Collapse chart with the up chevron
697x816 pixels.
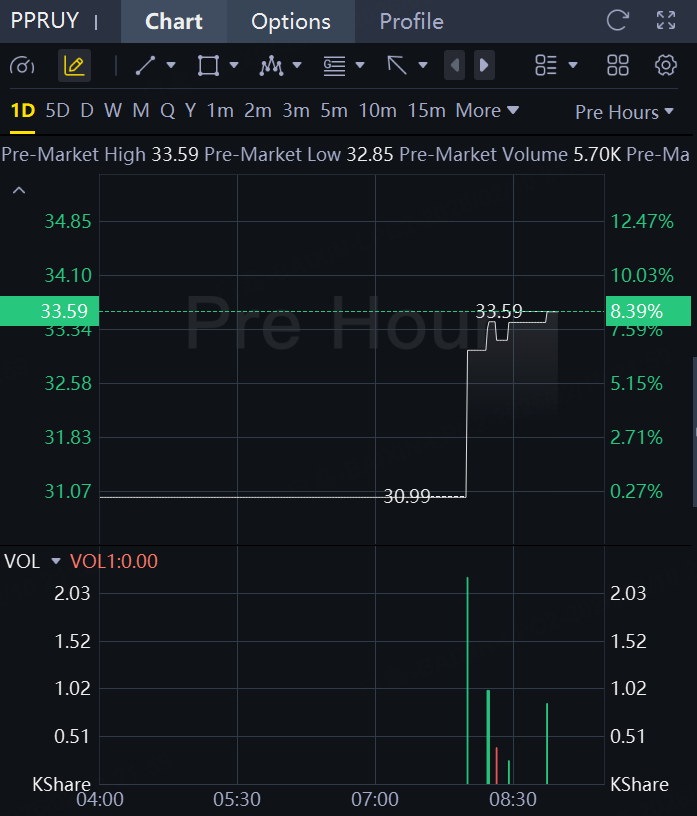pos(19,190)
